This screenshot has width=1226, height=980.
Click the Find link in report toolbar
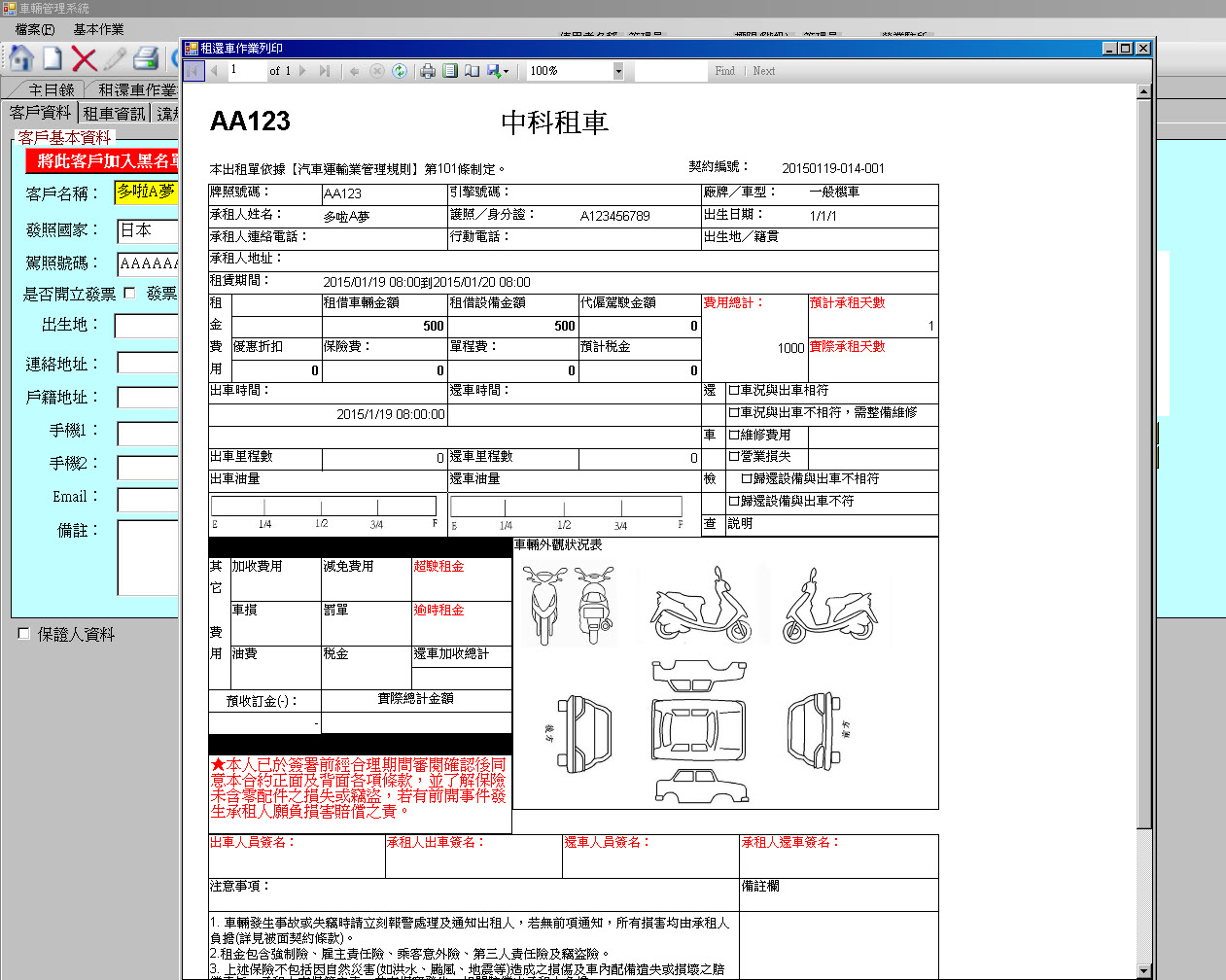tap(724, 71)
